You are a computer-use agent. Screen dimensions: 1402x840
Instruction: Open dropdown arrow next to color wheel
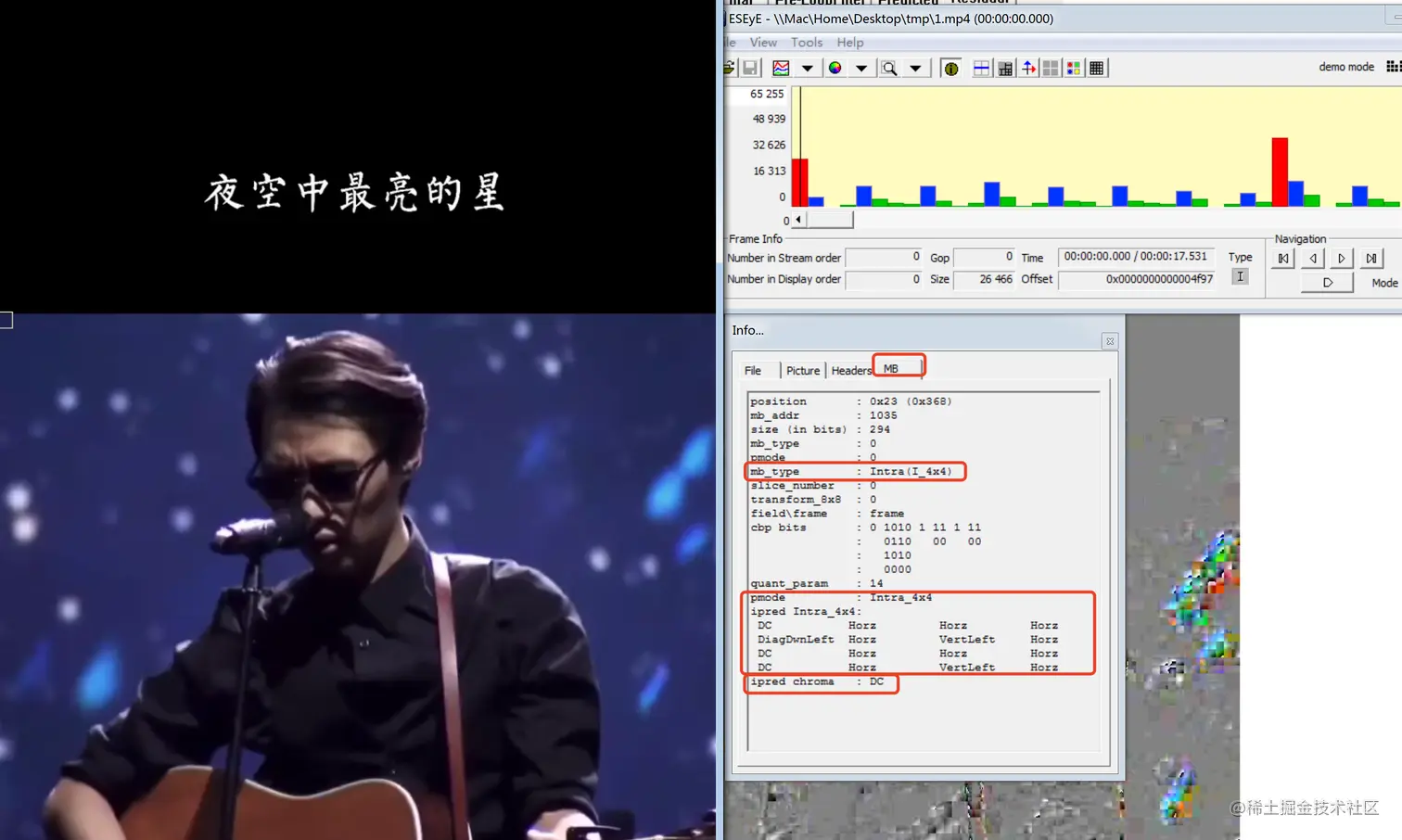[x=860, y=68]
